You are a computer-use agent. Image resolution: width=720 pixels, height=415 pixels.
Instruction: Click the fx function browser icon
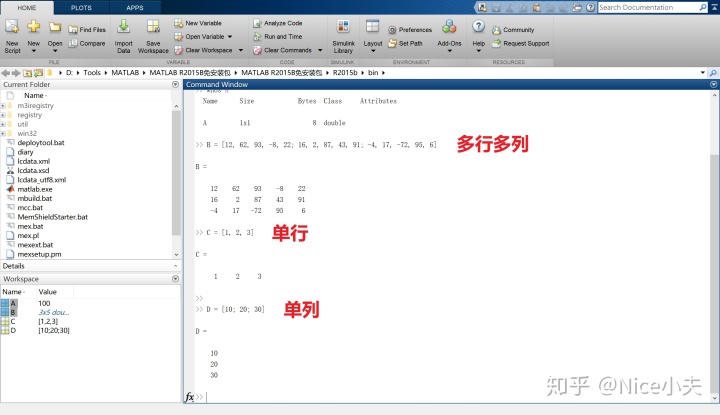point(189,397)
